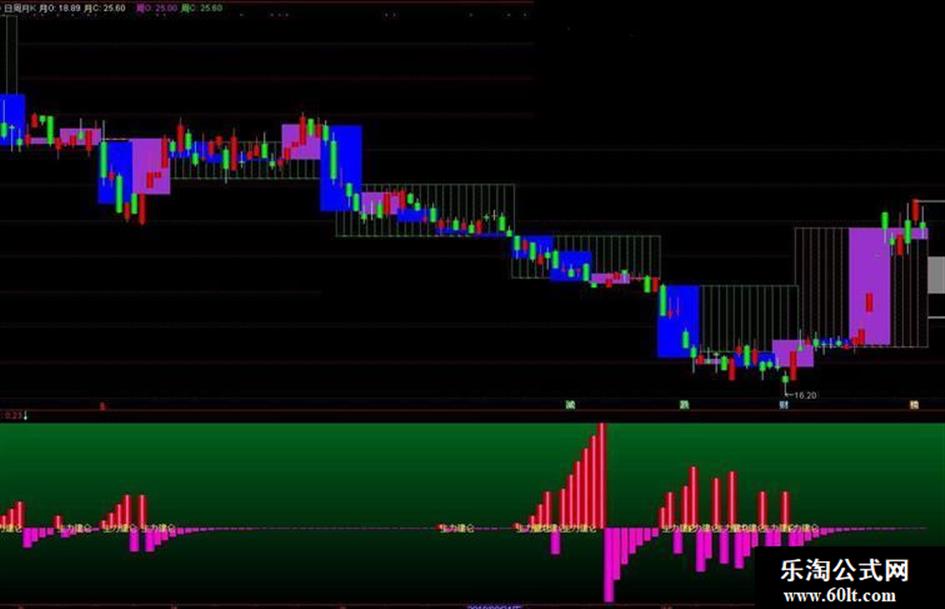Select the green 跌 event marker on the timeline
The height and width of the screenshot is (609, 945).
click(x=684, y=405)
